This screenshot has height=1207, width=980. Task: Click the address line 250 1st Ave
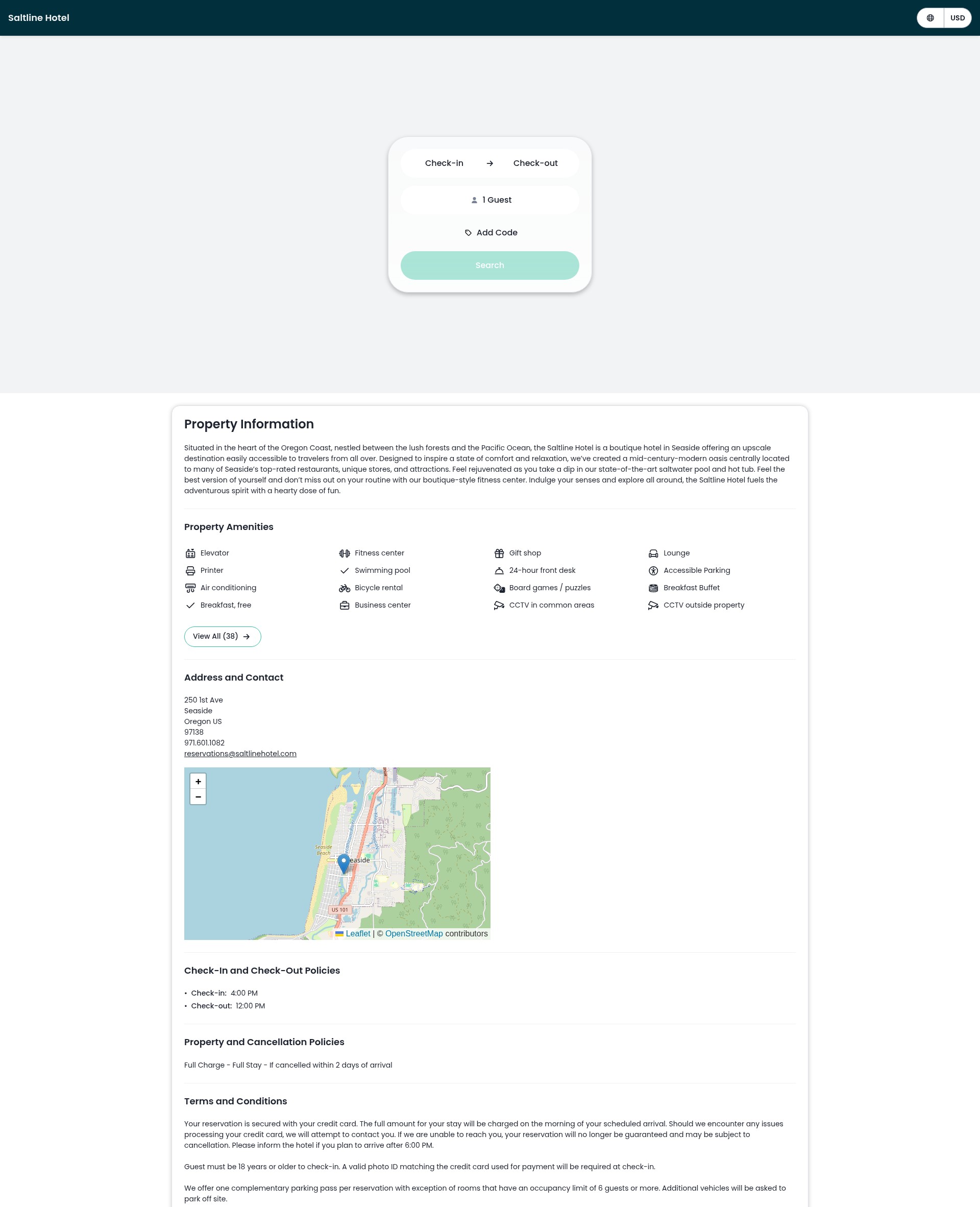point(203,700)
